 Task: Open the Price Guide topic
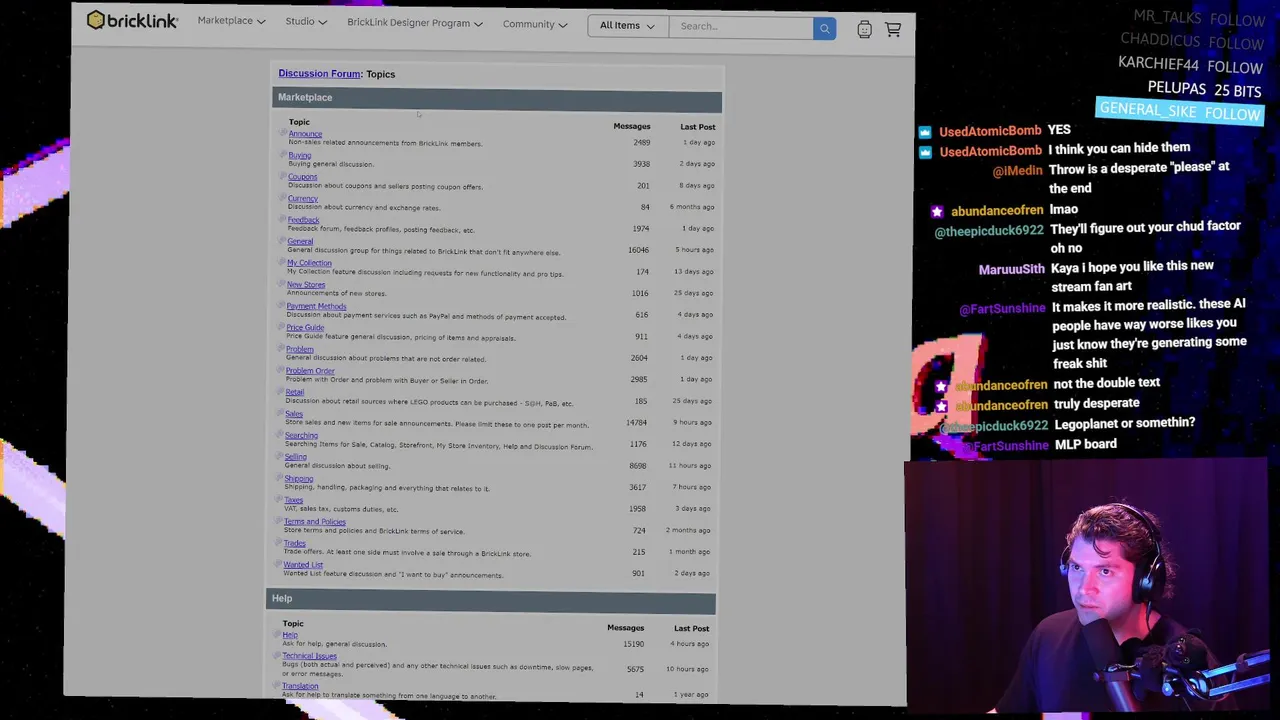point(305,327)
